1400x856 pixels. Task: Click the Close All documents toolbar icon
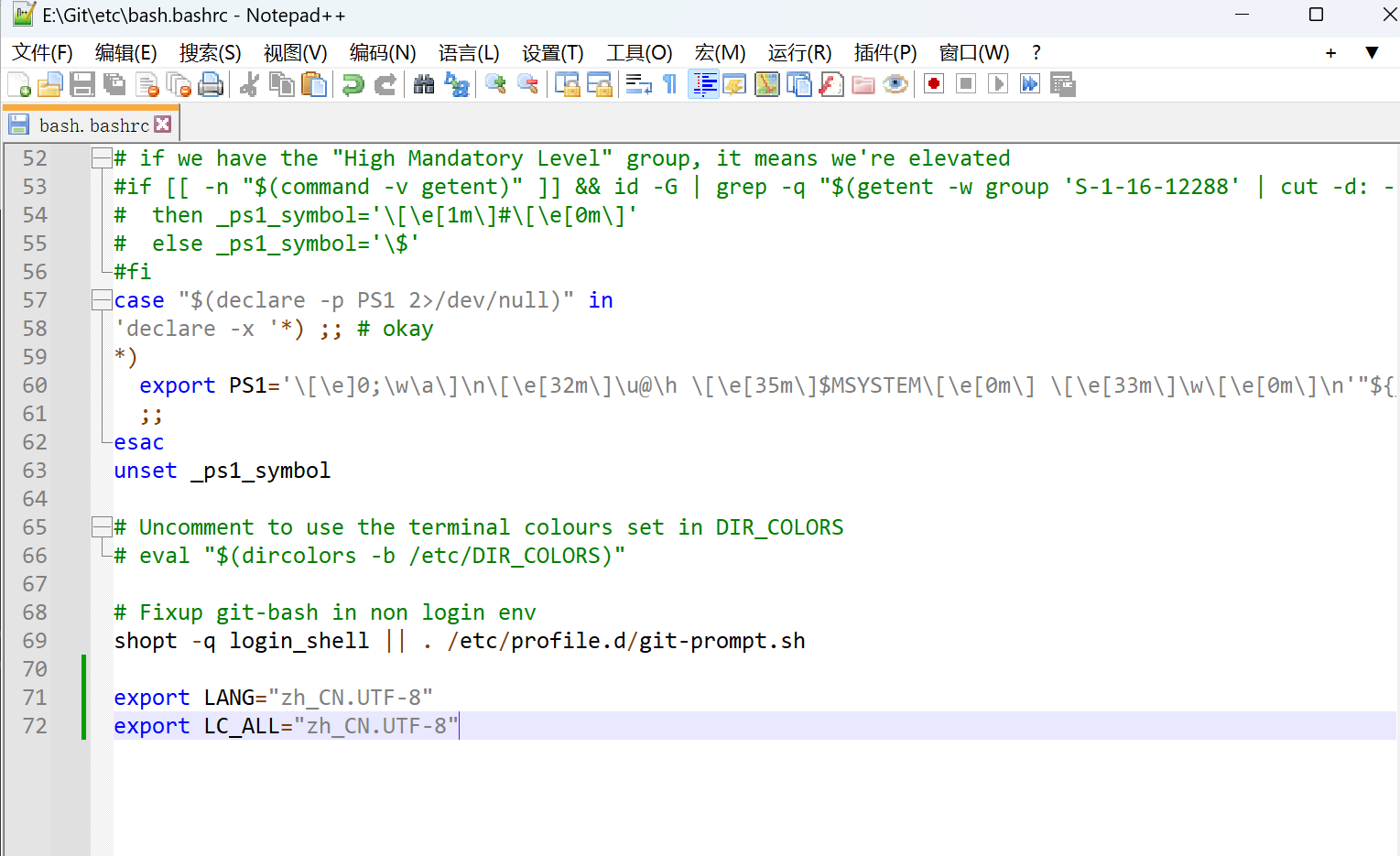coord(179,85)
